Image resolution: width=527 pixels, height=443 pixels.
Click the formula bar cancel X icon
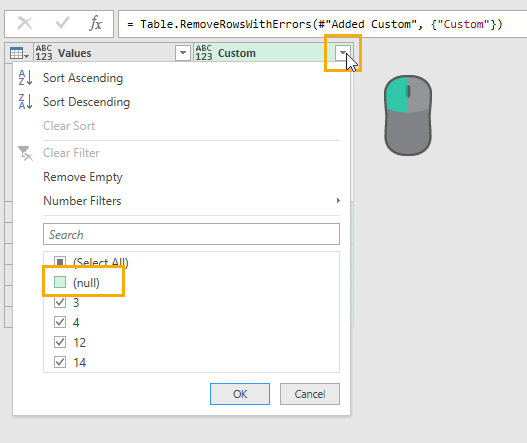(25, 24)
